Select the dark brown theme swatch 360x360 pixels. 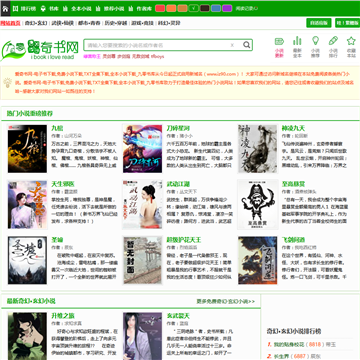tap(205, 8)
